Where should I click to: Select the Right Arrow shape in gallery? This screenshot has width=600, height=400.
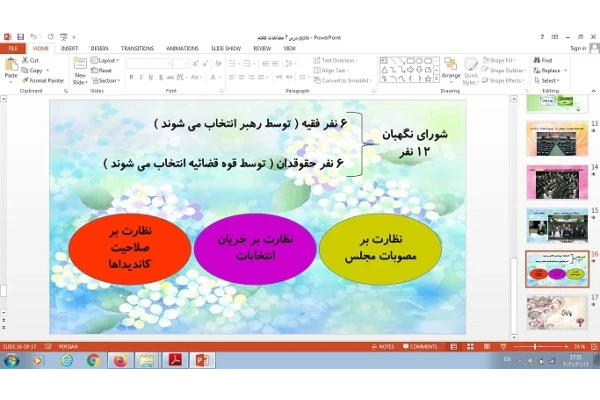(x=410, y=69)
